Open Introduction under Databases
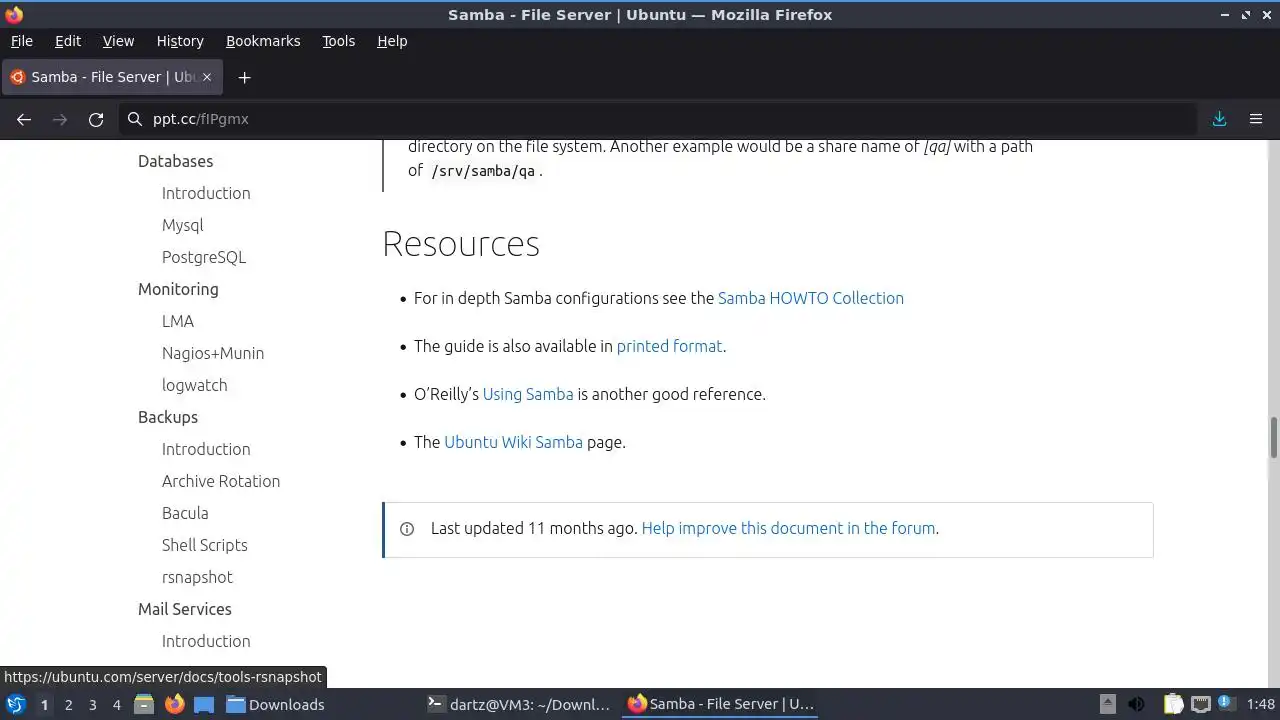This screenshot has height=720, width=1280. tap(206, 193)
